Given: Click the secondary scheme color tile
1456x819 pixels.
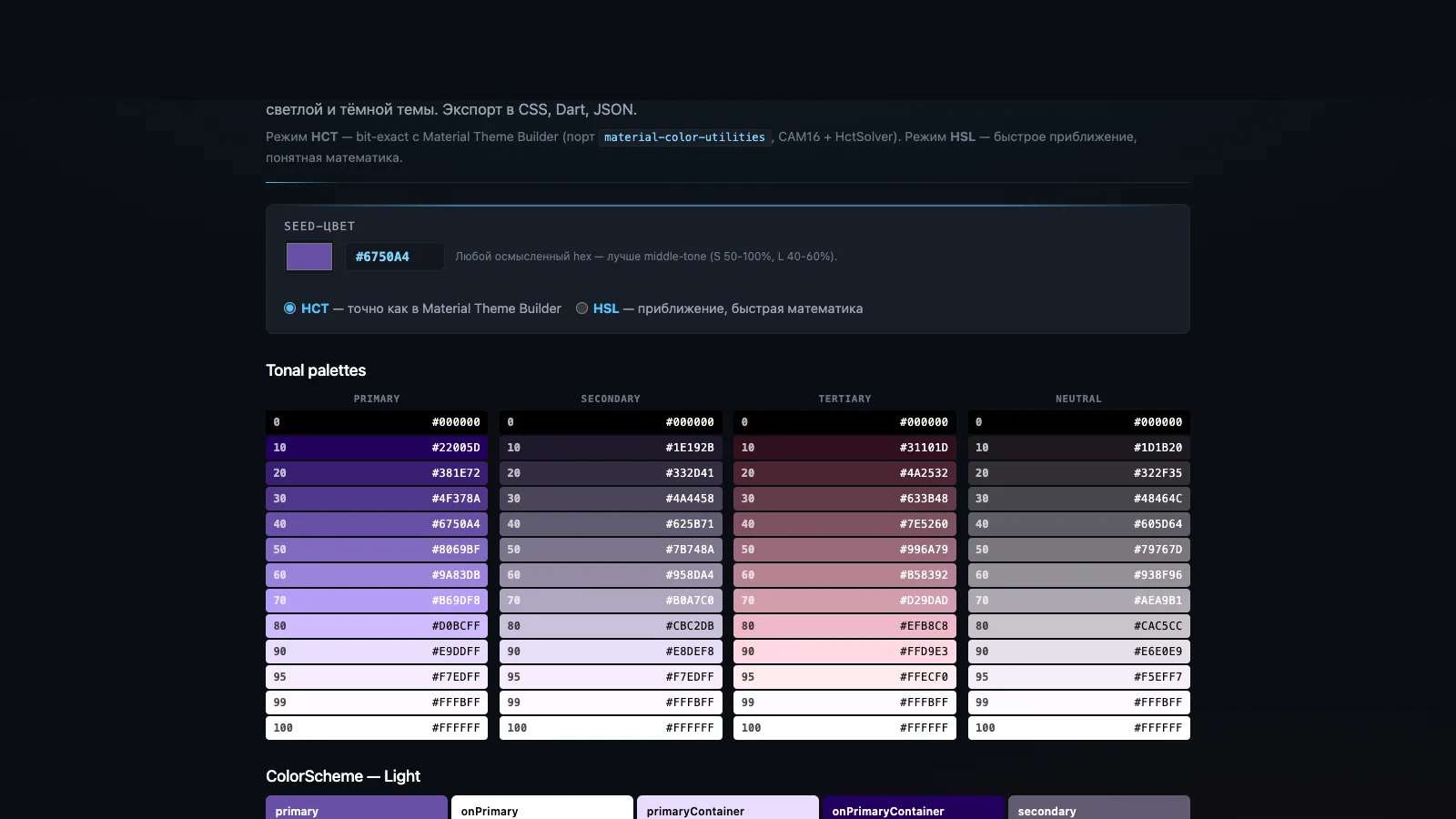Looking at the screenshot, I should coord(1099,808).
